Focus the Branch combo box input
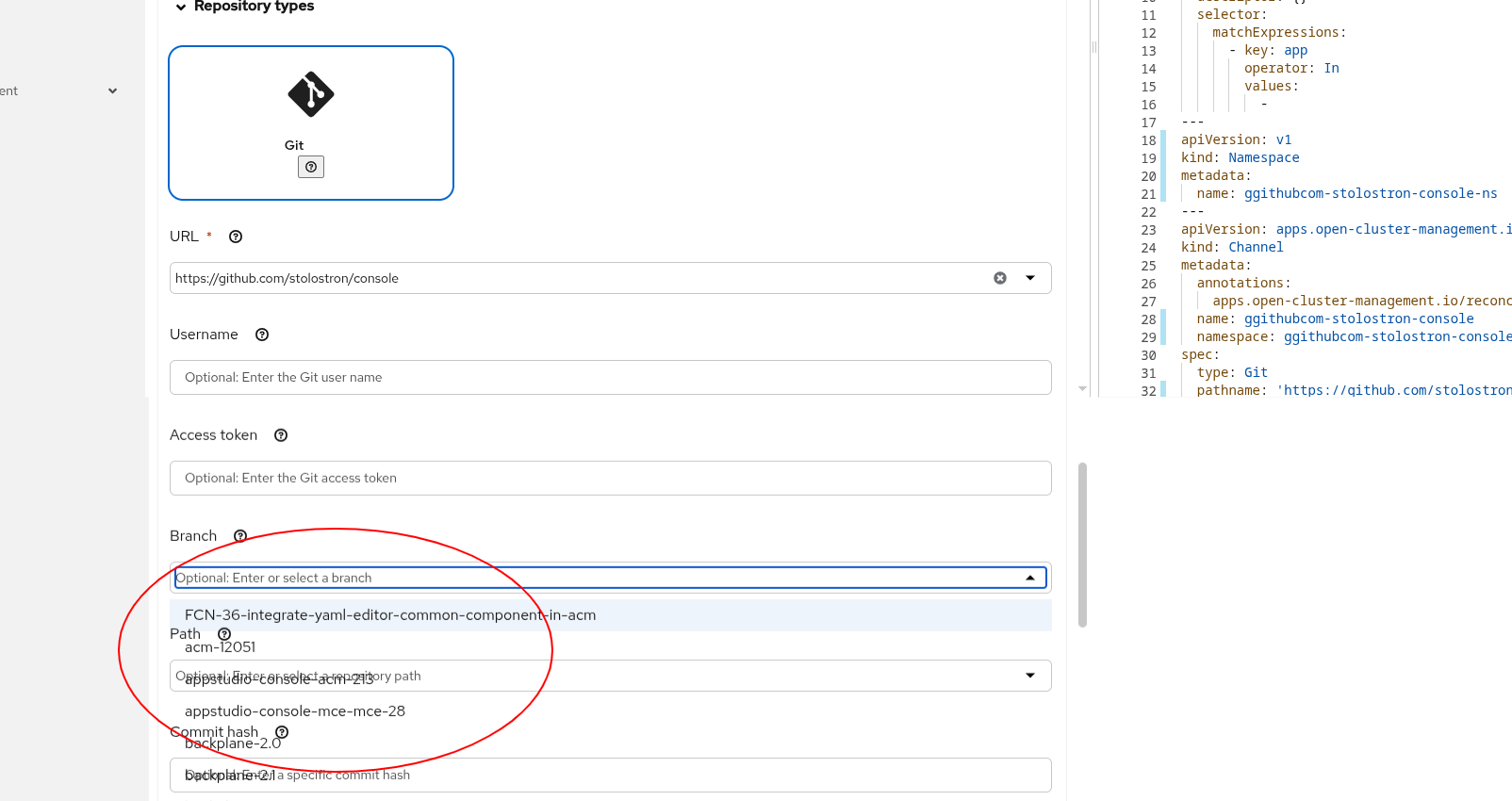This screenshot has height=801, width=1512. tap(595, 578)
